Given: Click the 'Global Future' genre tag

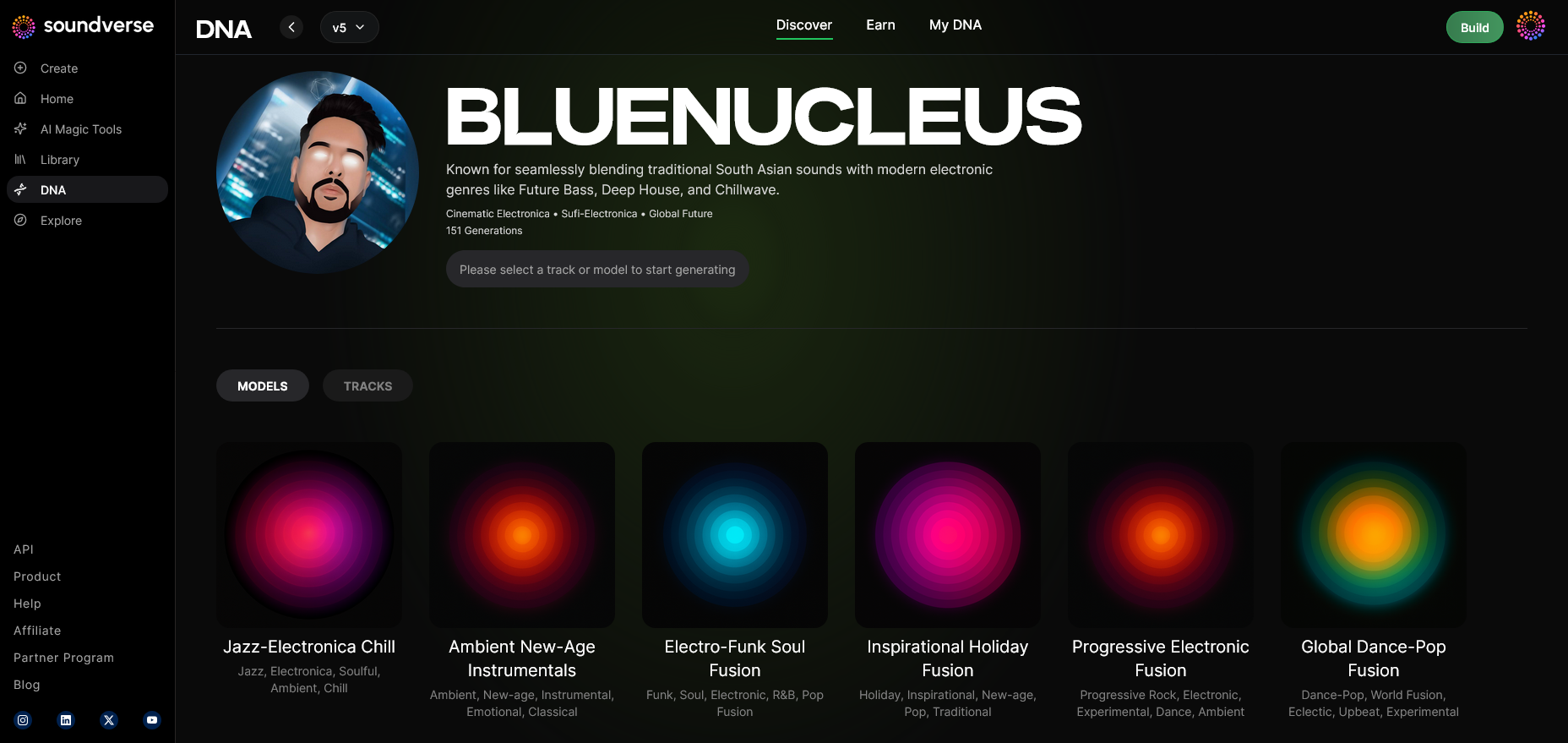Looking at the screenshot, I should (x=681, y=214).
